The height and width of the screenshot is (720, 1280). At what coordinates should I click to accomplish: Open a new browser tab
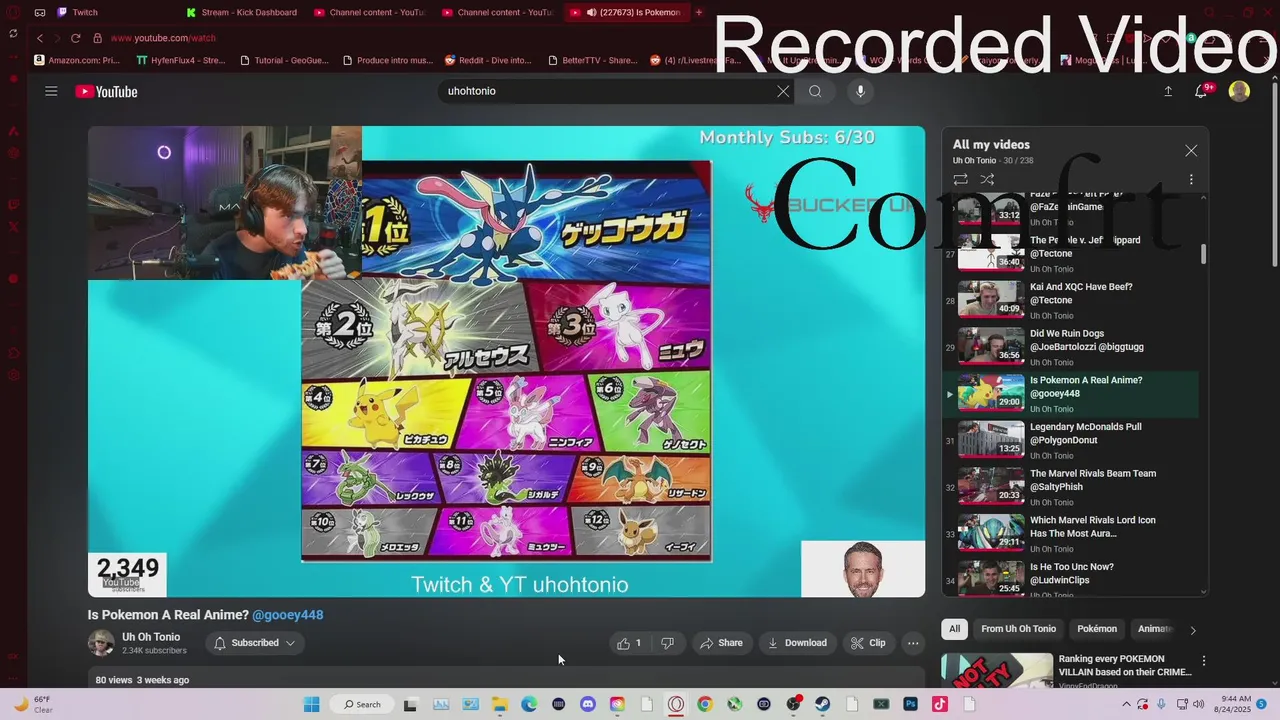point(699,13)
